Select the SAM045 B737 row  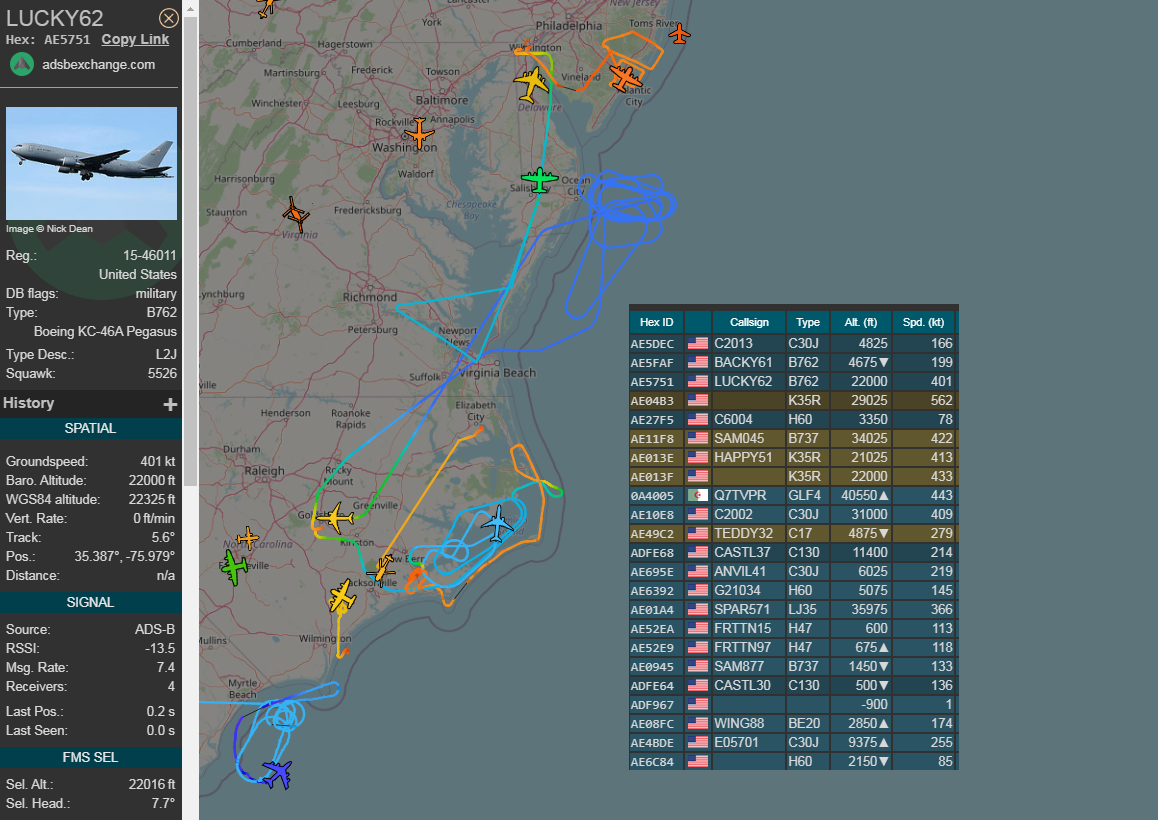(x=793, y=439)
